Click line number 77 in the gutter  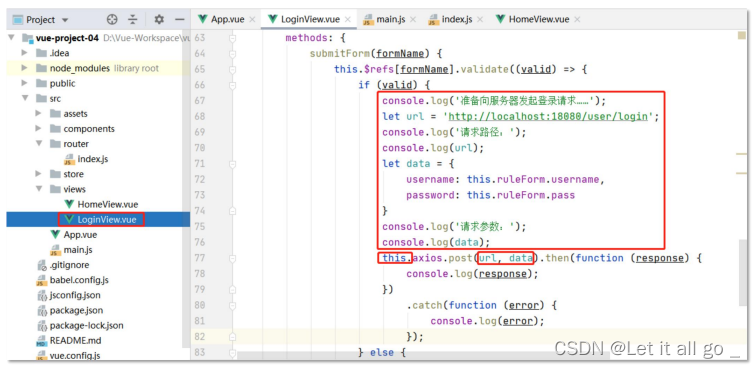pyautogui.click(x=199, y=258)
